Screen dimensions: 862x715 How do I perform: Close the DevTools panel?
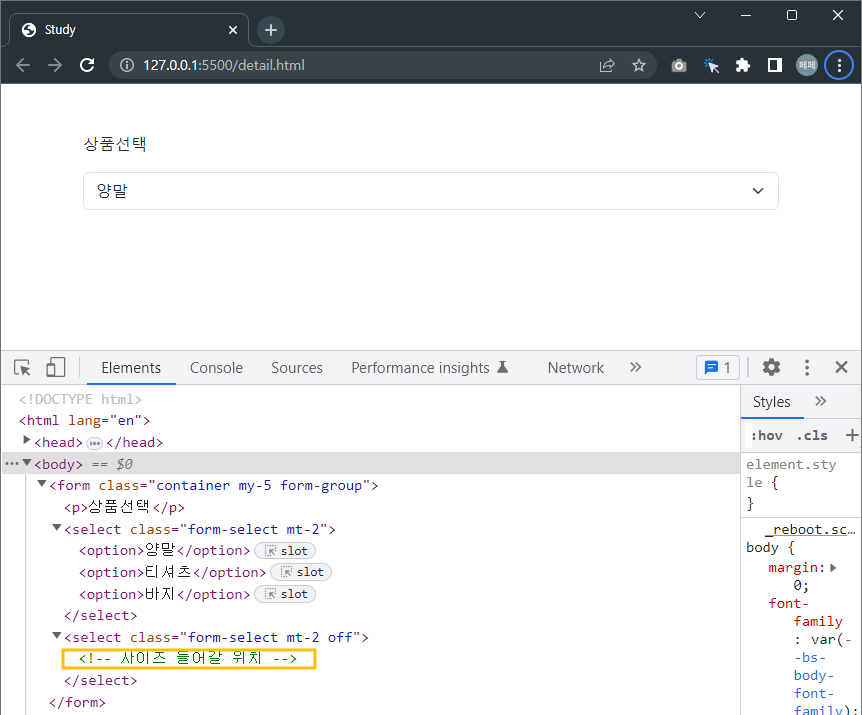pyautogui.click(x=841, y=367)
